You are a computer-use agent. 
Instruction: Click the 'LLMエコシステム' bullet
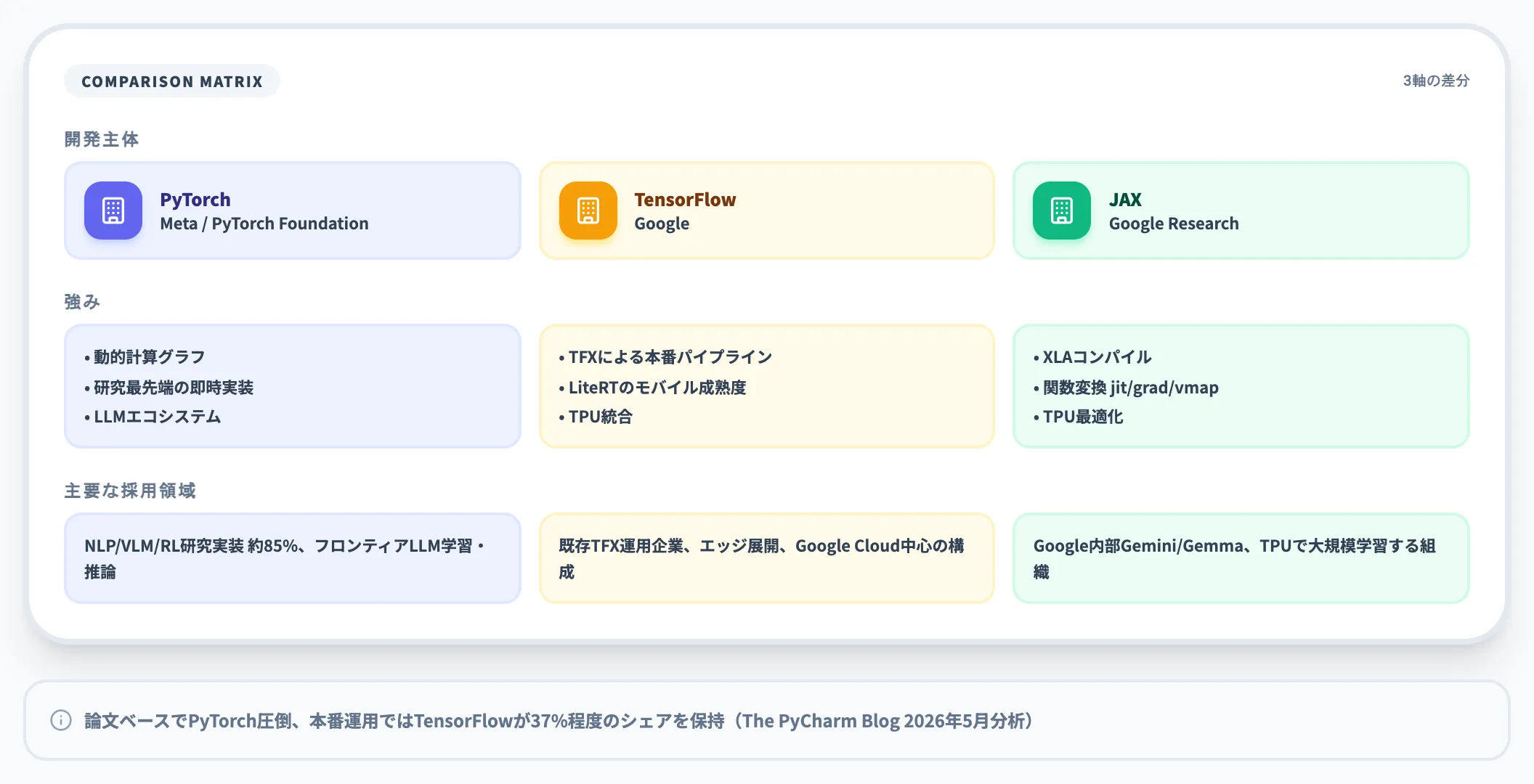click(x=153, y=417)
